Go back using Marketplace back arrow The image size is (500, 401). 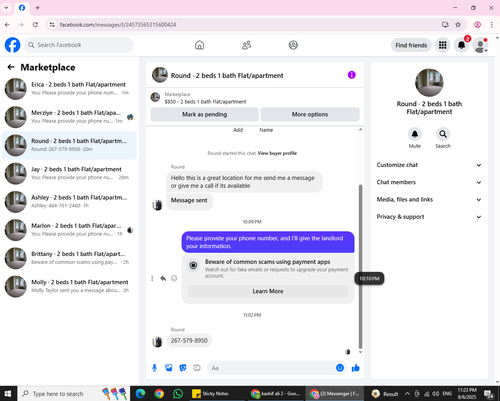coord(11,67)
